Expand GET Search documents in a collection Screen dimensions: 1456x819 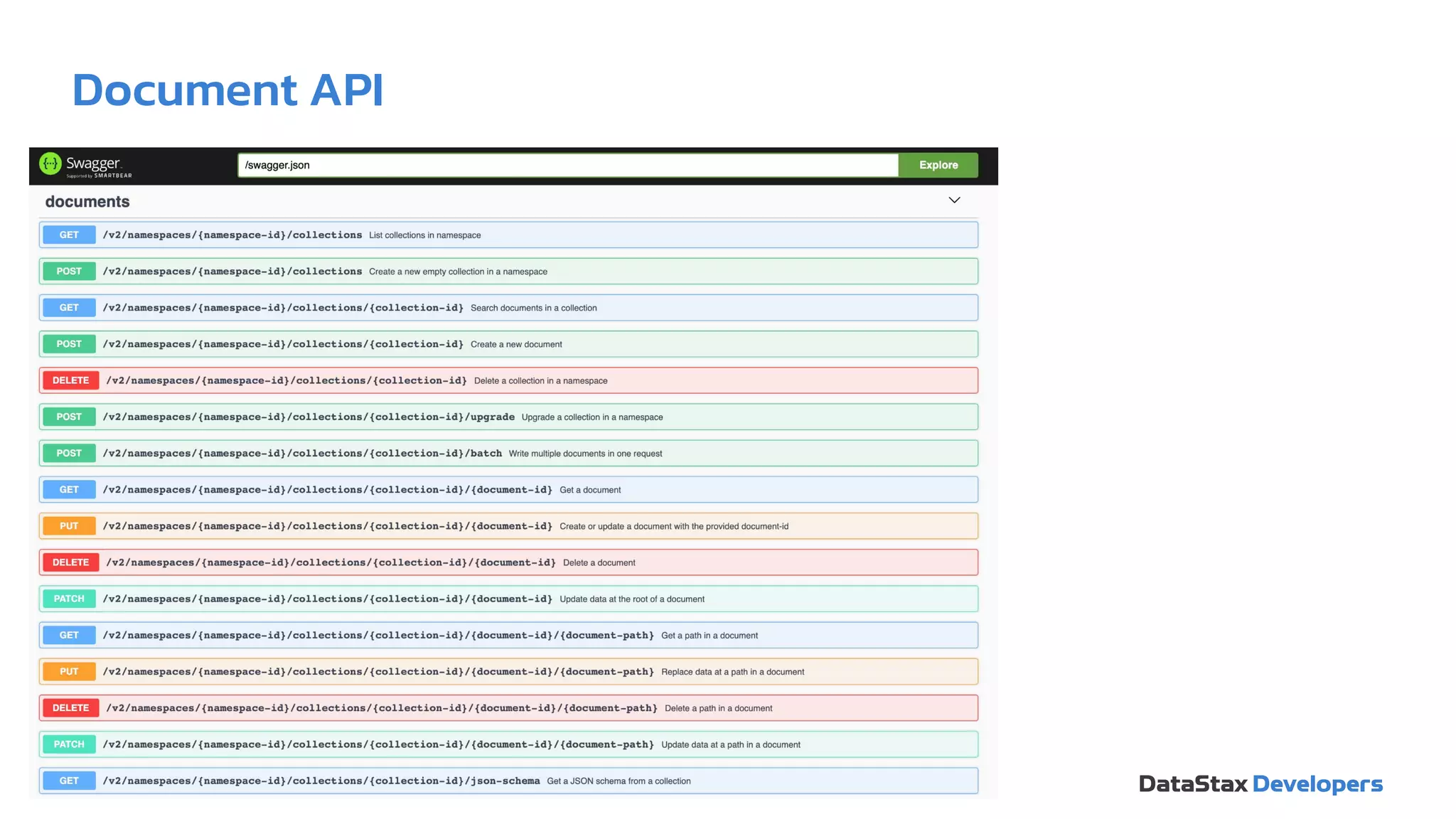coord(508,308)
